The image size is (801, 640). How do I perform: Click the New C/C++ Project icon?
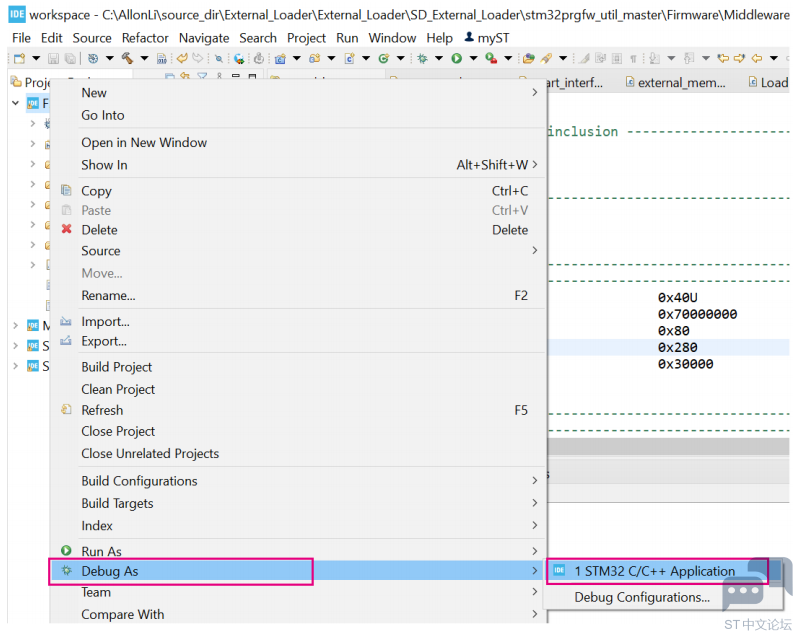click(x=280, y=58)
